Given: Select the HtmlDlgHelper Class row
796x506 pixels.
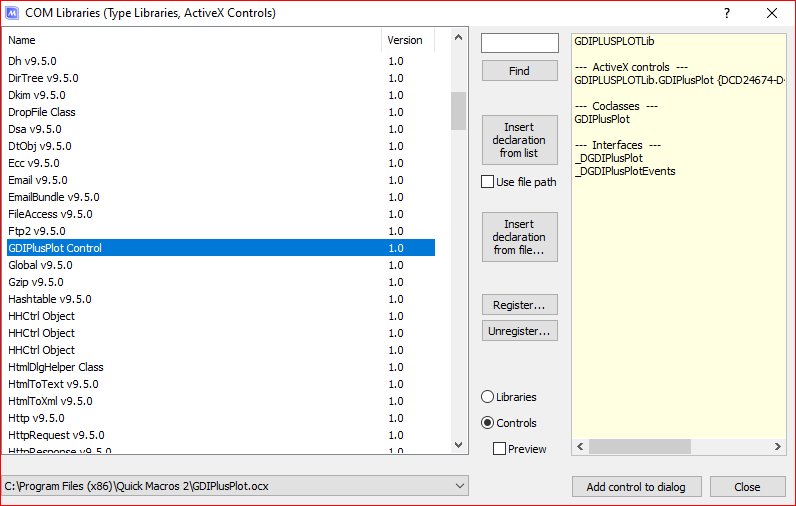Looking at the screenshot, I should click(221, 367).
